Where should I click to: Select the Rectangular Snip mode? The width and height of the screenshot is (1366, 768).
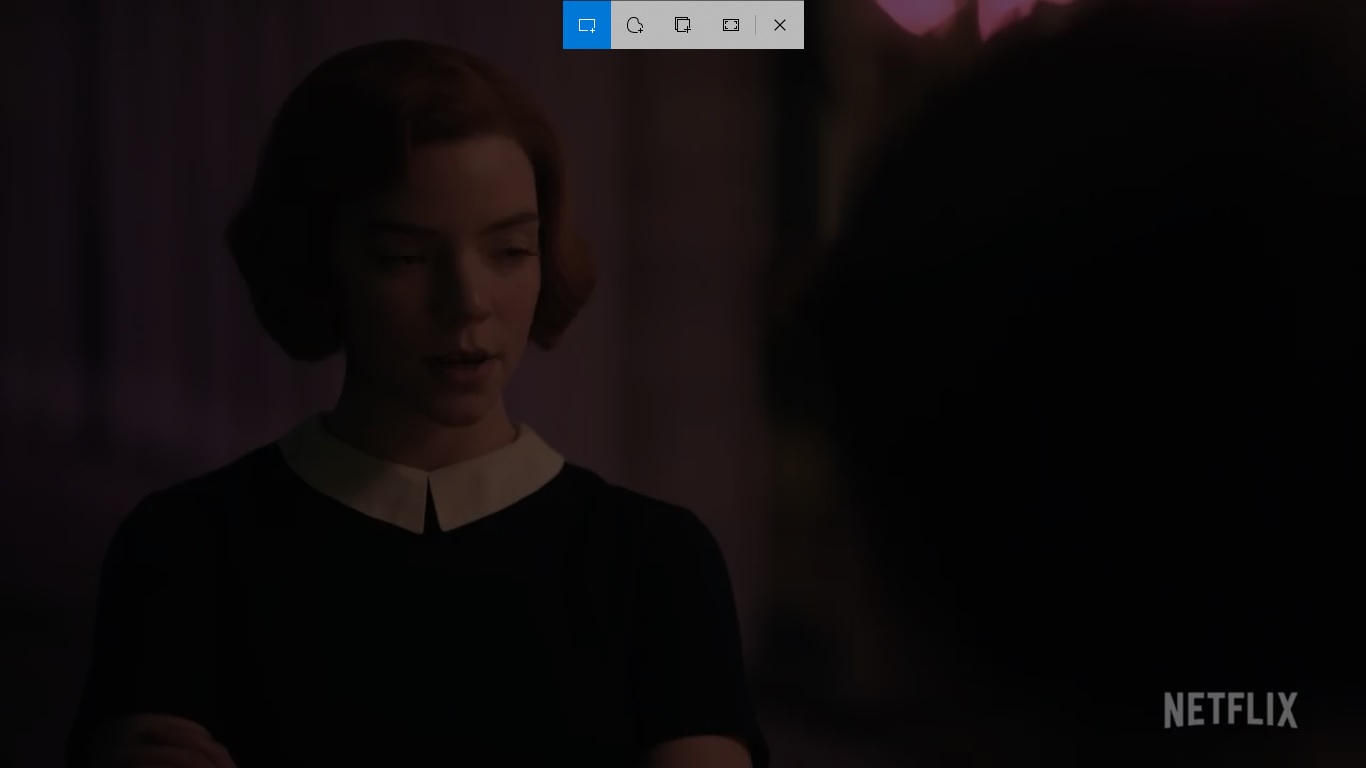[587, 25]
